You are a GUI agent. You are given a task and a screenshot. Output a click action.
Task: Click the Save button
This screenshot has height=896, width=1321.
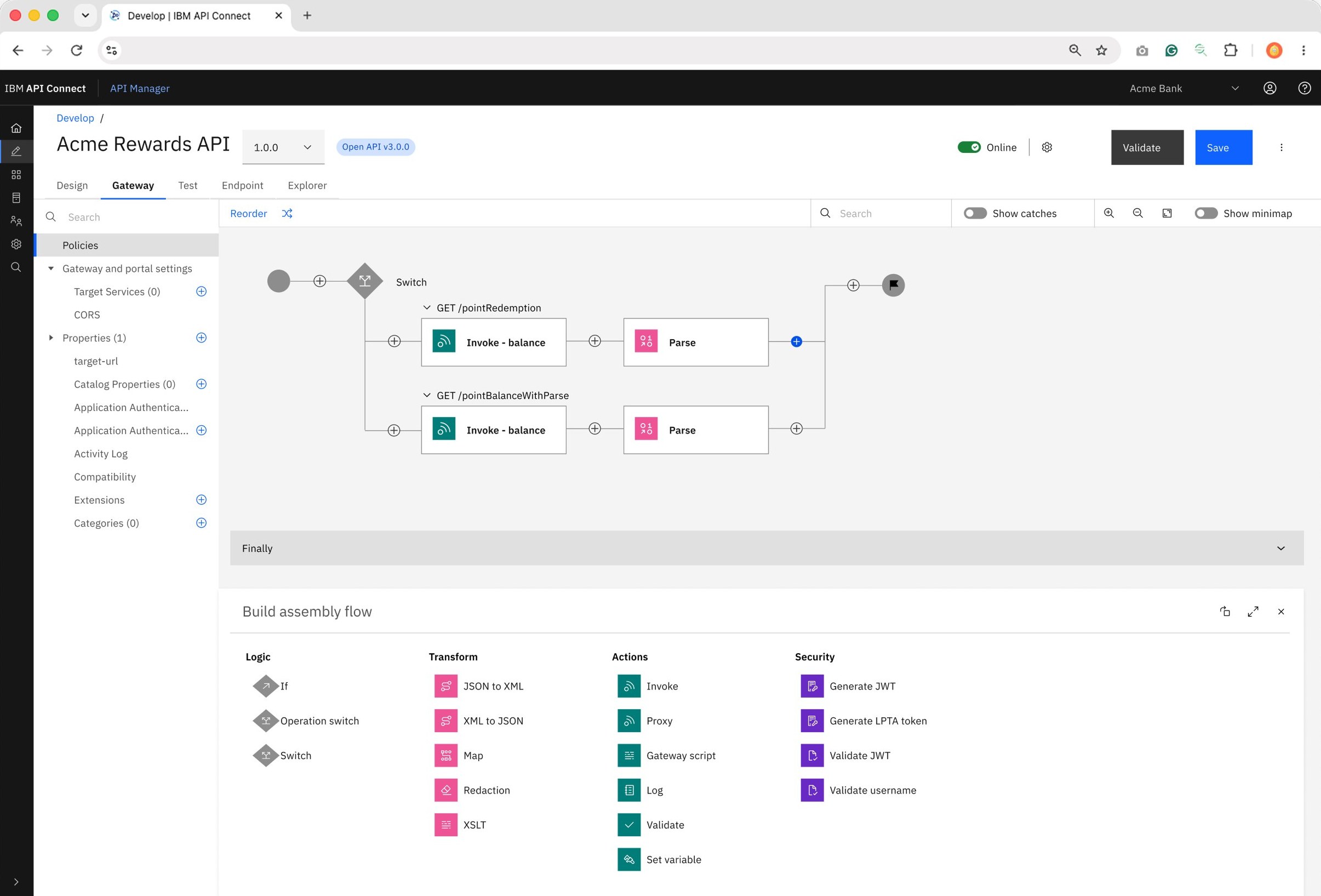click(1223, 147)
